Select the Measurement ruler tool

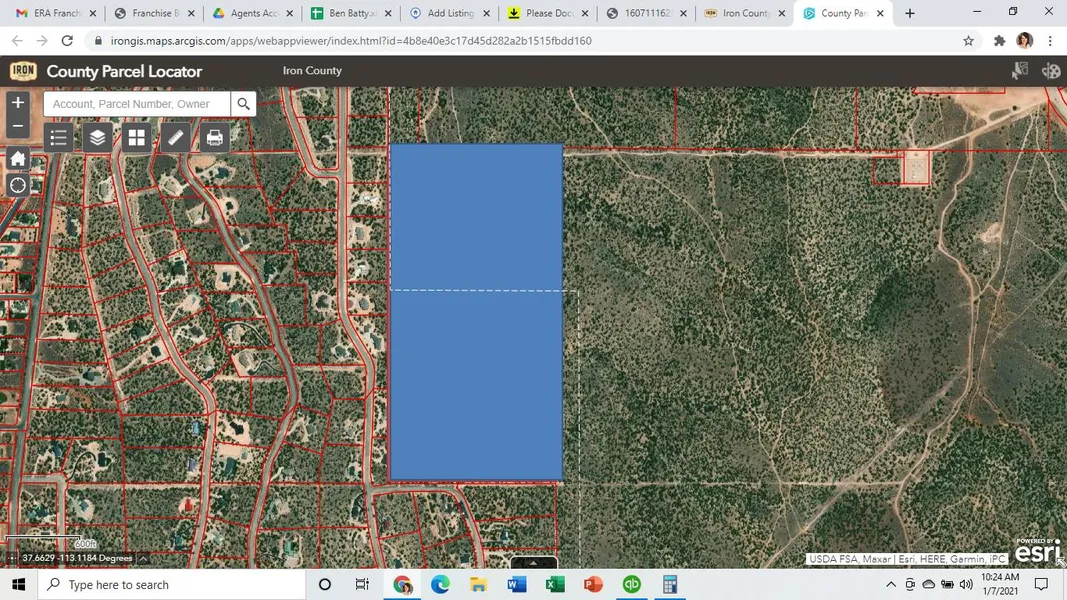(x=176, y=138)
